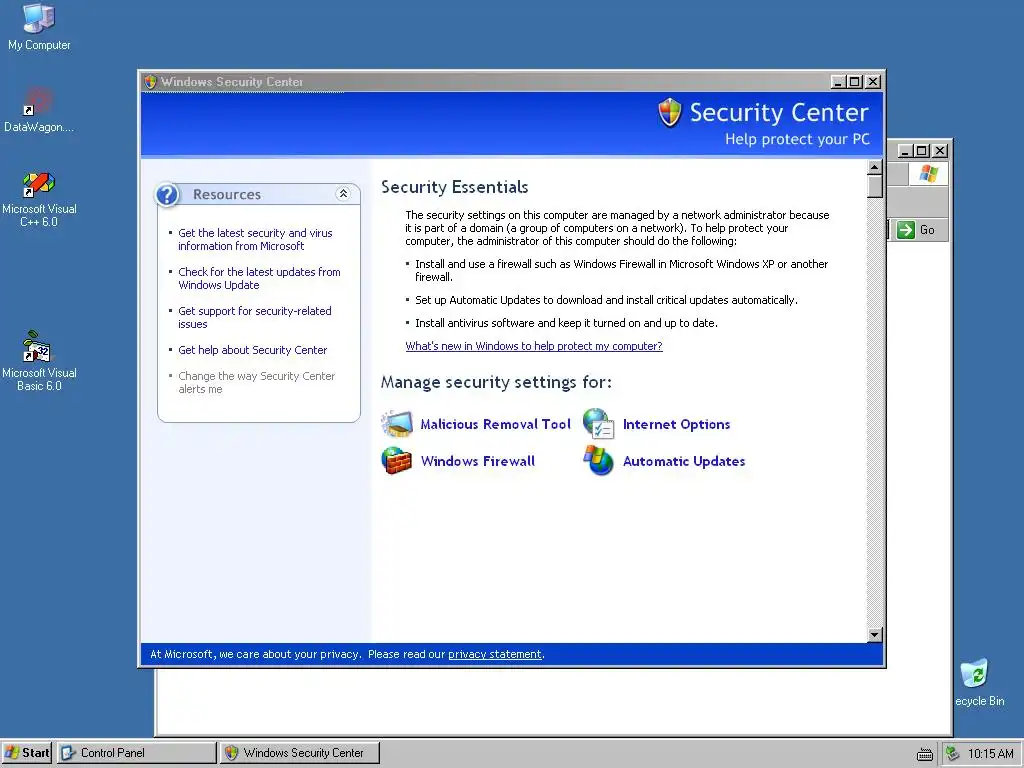
Task: Open the Malicious Removal Tool icon
Action: [396, 424]
